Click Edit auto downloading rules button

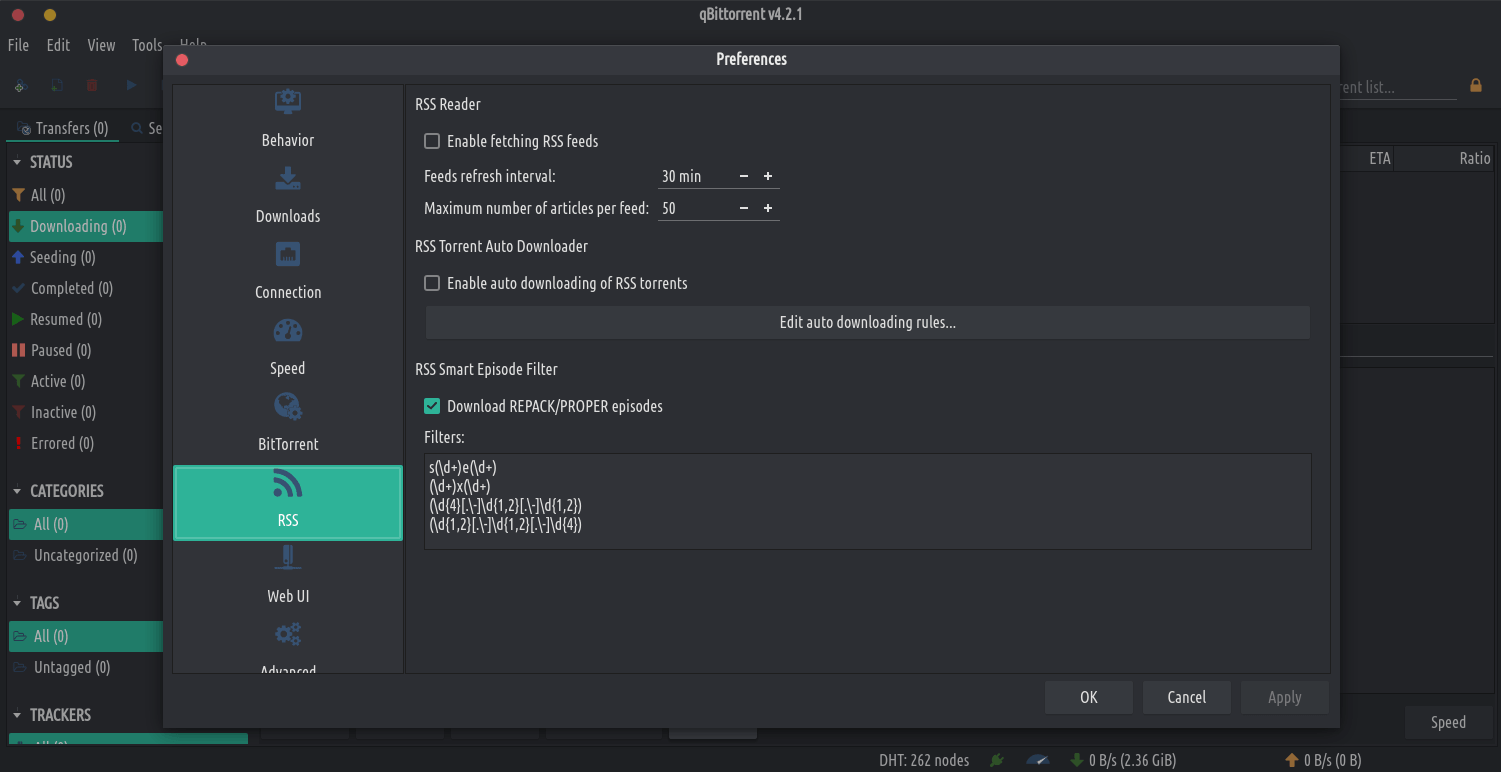[x=867, y=322]
